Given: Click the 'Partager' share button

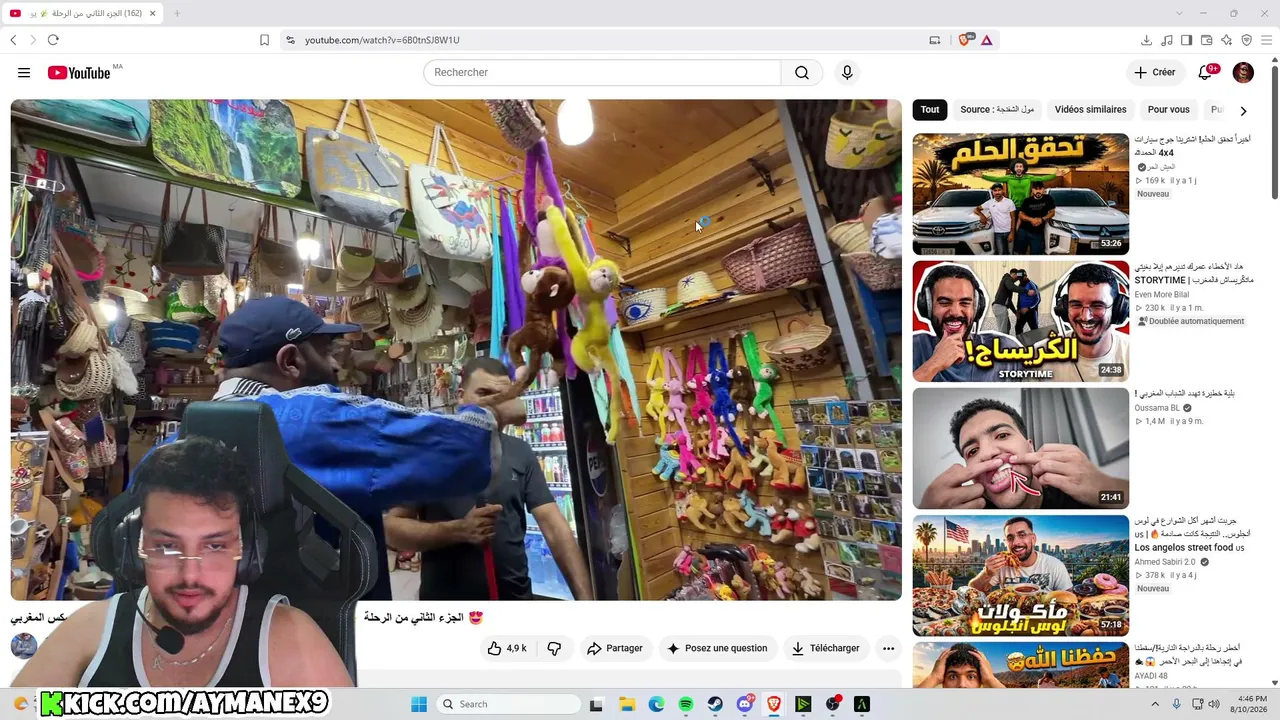Looking at the screenshot, I should pyautogui.click(x=615, y=648).
